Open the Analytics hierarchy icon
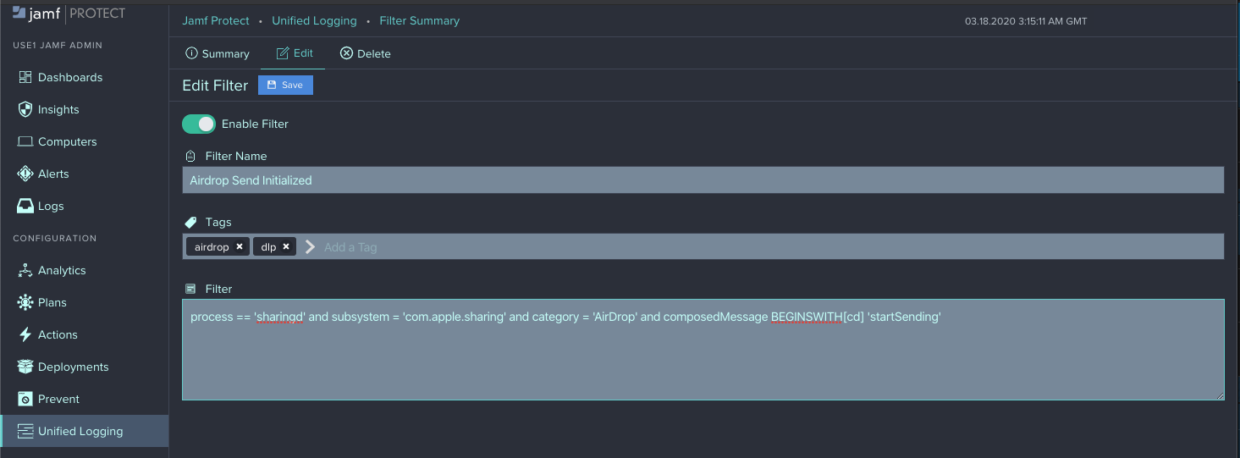Screen dimensions: 1240x458 [x=25, y=271]
